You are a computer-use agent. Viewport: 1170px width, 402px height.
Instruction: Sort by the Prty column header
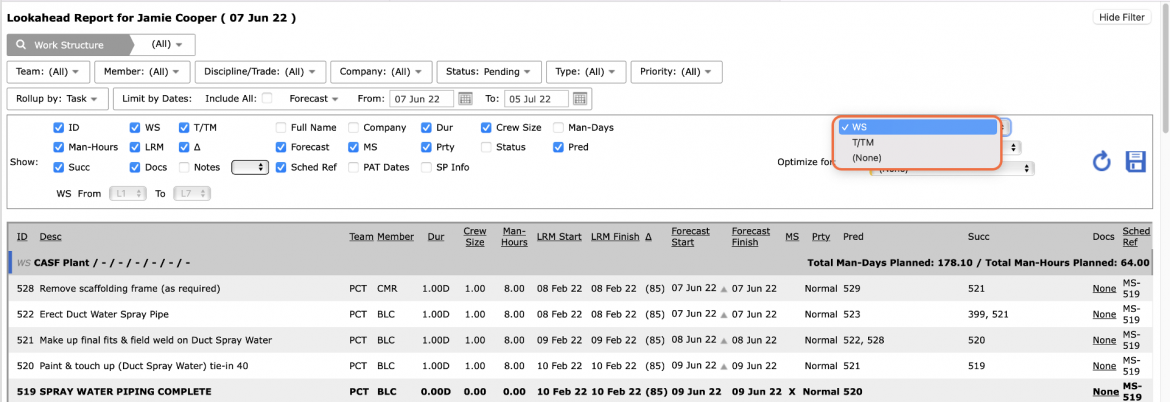[821, 236]
